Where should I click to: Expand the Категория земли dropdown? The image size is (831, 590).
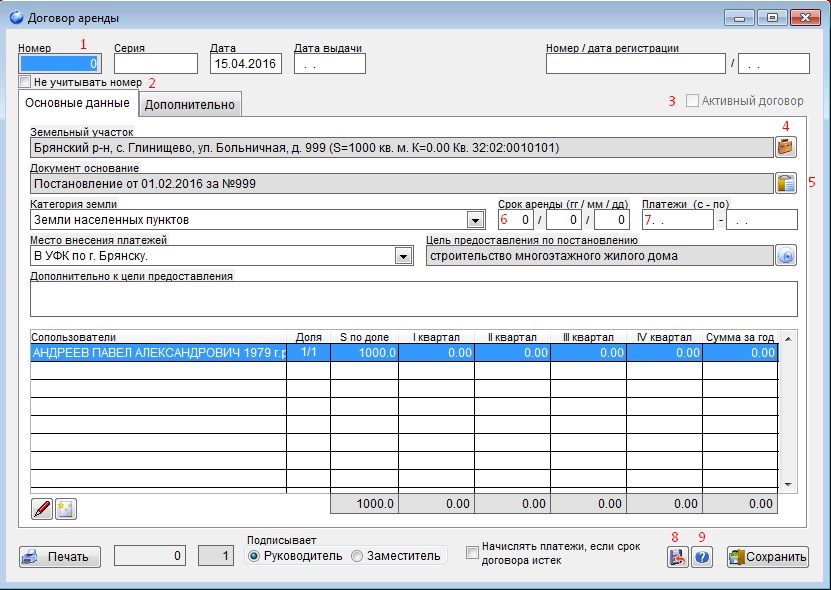(475, 220)
